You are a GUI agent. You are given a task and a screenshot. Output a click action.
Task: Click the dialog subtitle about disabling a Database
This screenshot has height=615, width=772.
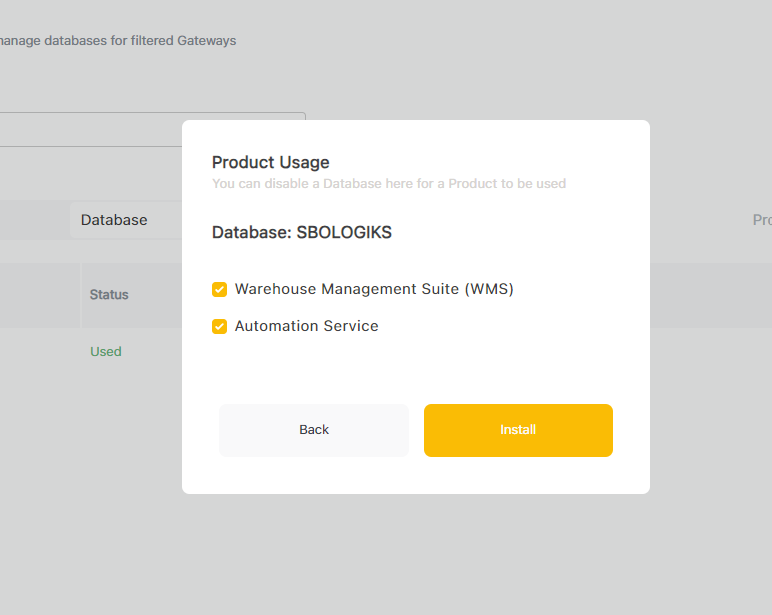(388, 184)
